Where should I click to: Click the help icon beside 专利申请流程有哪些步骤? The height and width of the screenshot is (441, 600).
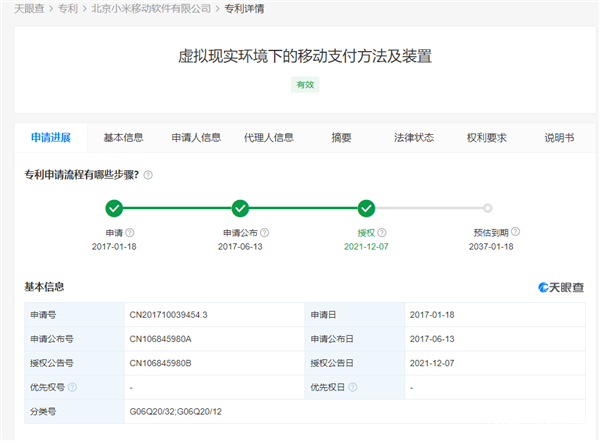point(148,175)
